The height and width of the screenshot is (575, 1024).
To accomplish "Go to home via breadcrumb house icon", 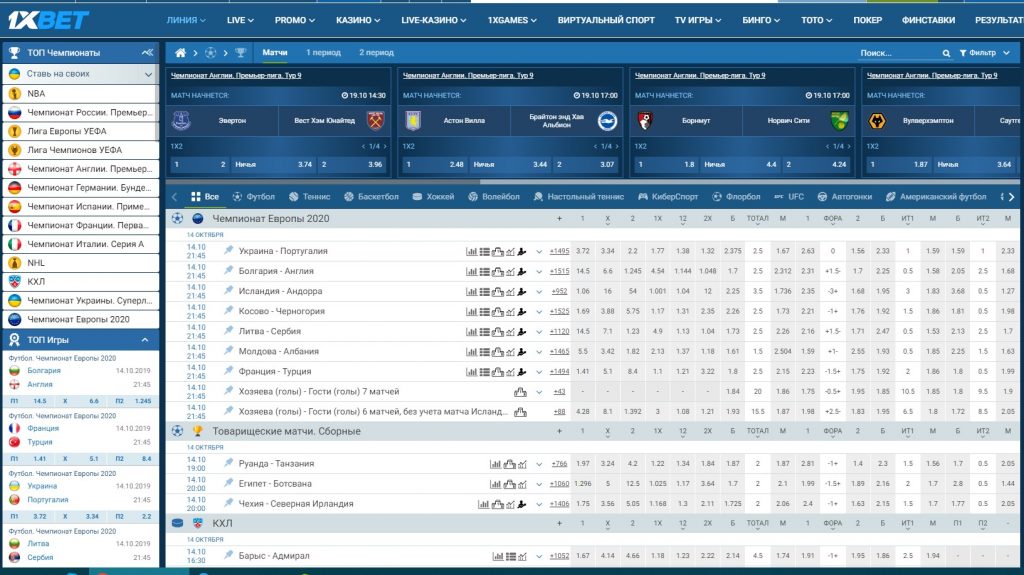I will (x=180, y=52).
